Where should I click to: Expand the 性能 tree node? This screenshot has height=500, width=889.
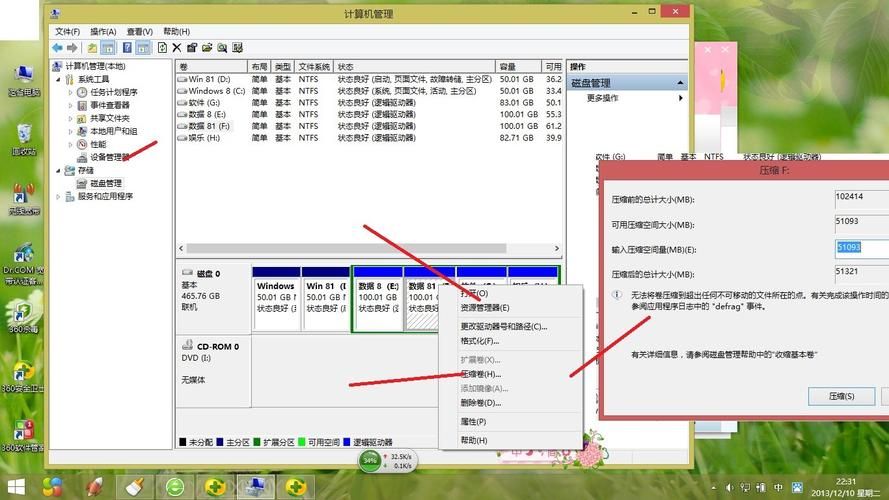pos(71,145)
